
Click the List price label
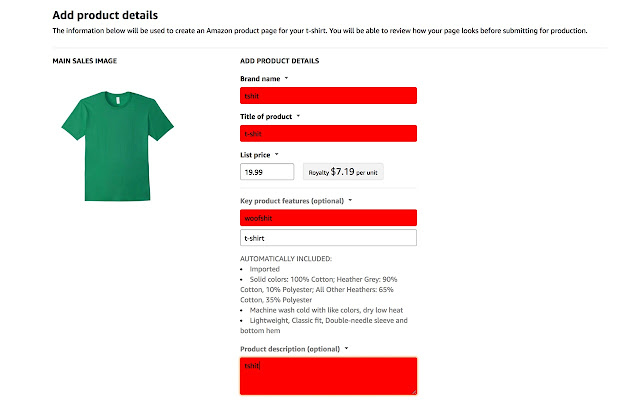pos(255,155)
